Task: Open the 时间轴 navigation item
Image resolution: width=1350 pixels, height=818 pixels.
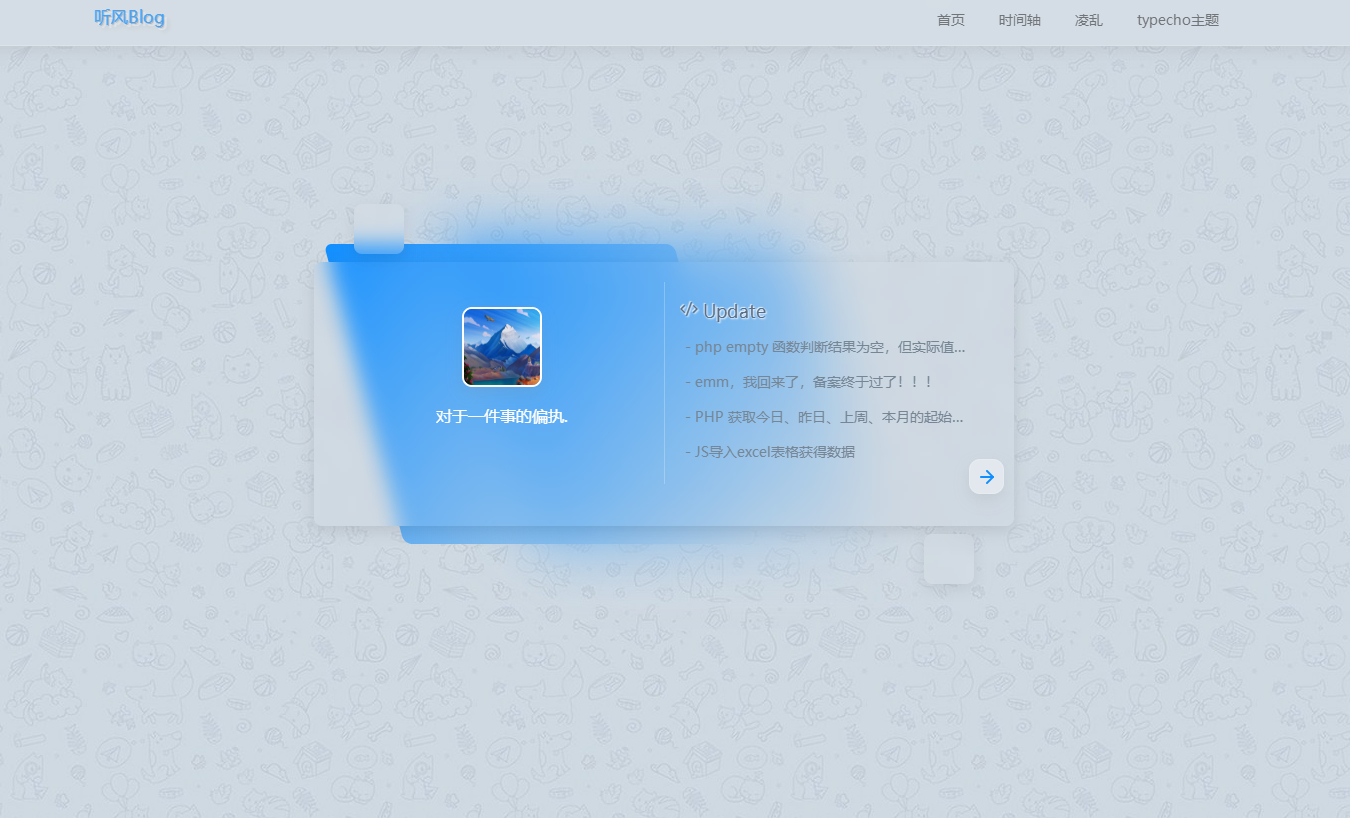Action: pos(1020,20)
